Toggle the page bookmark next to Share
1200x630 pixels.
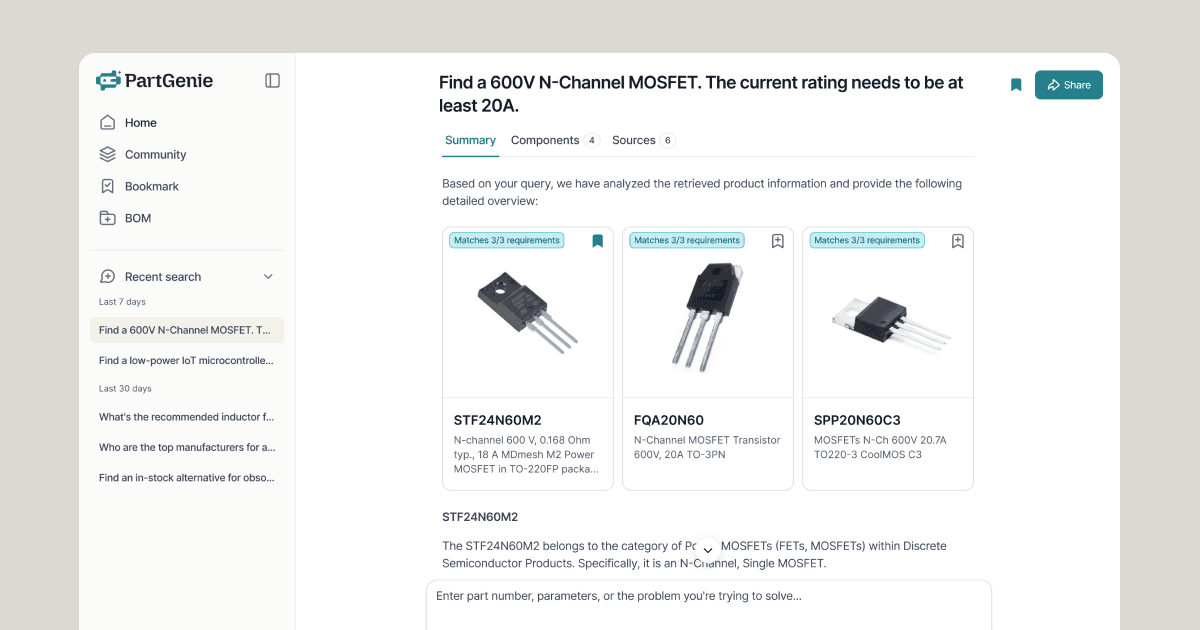(1016, 85)
